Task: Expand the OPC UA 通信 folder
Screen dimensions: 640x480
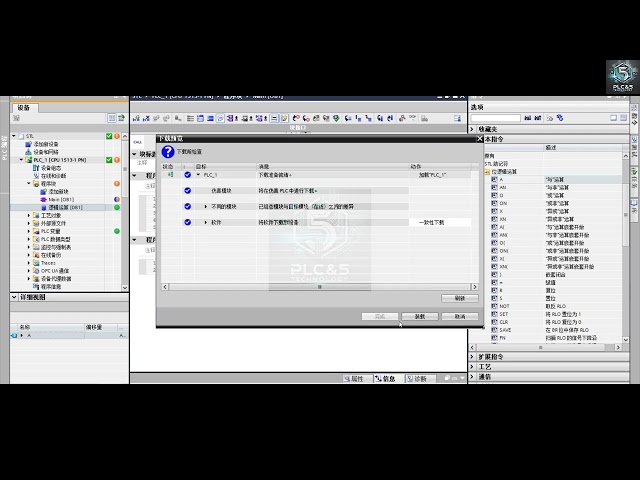Action: tap(29, 271)
